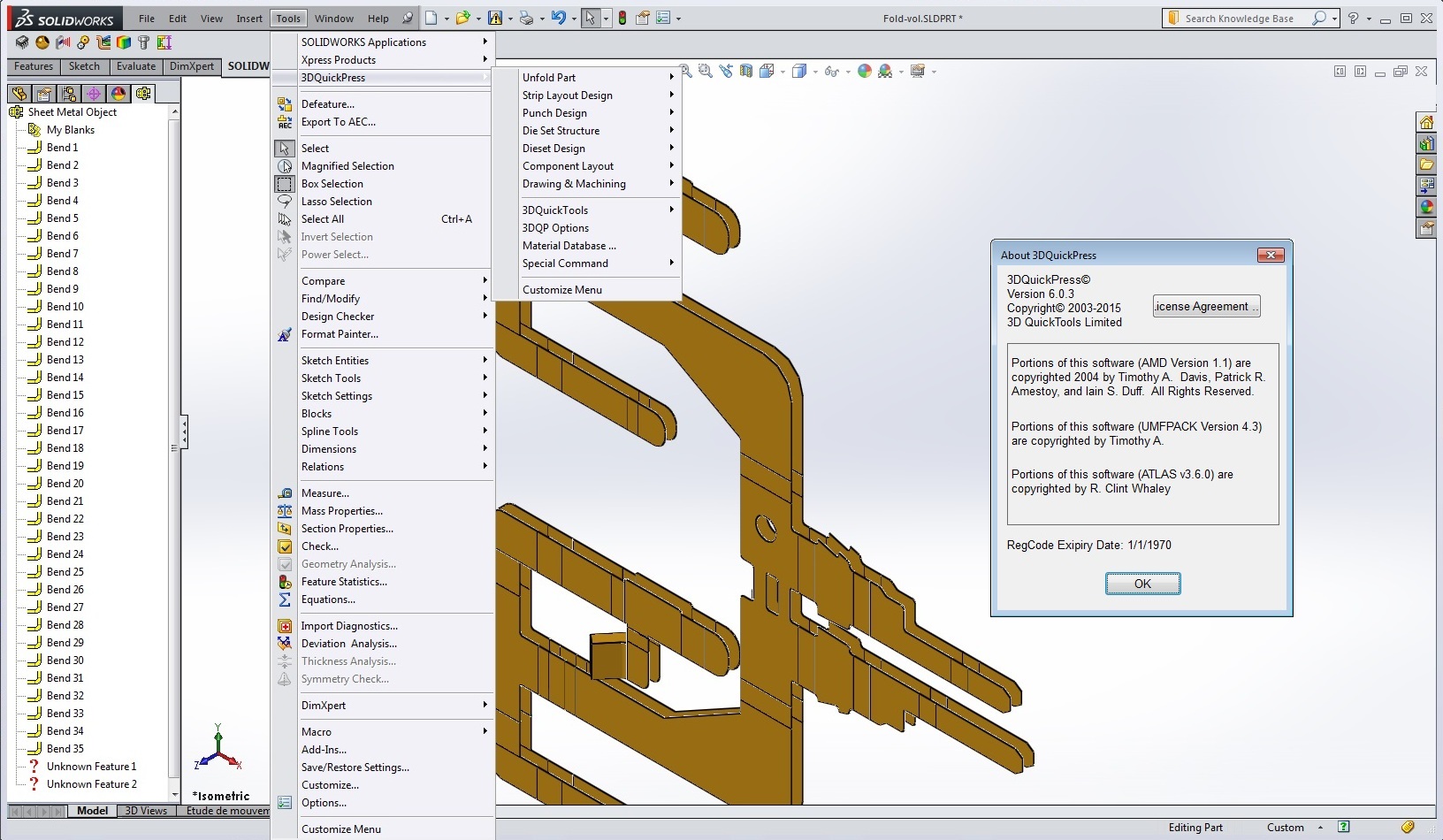
Task: Open the File menu
Action: pyautogui.click(x=147, y=19)
